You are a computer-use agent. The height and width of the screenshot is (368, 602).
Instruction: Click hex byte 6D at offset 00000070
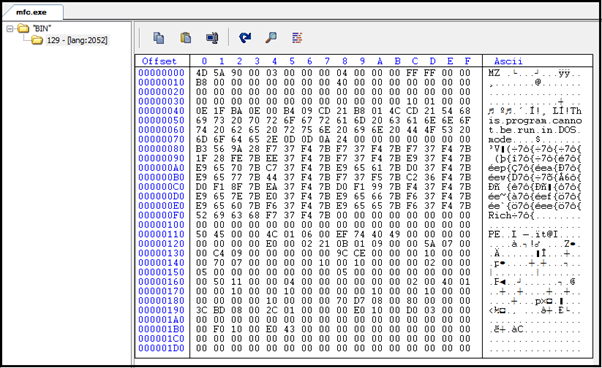[202, 139]
